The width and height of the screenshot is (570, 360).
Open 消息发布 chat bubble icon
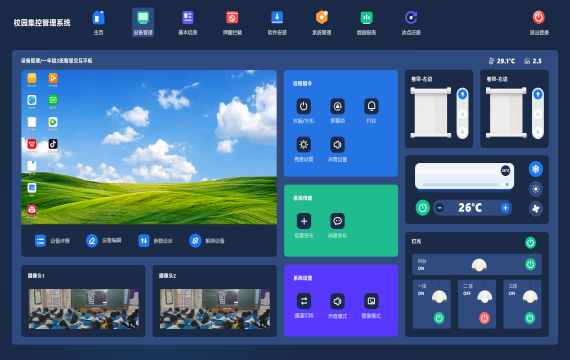[337, 221]
